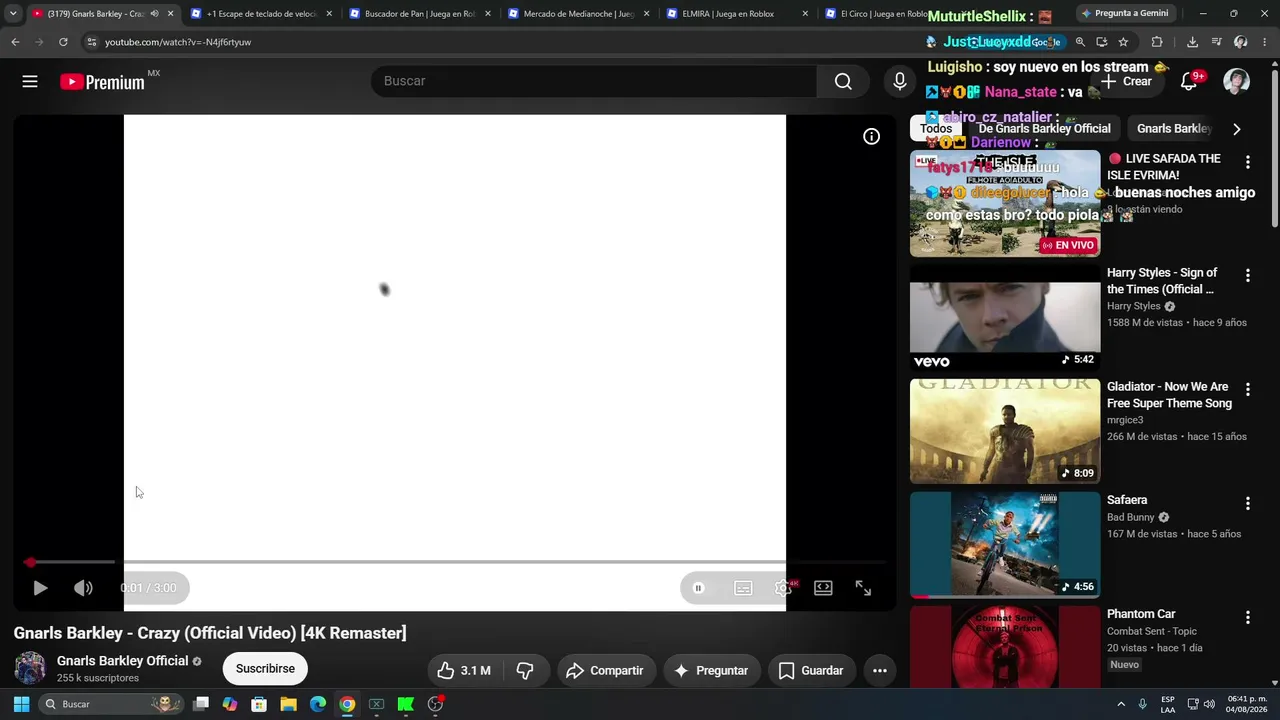Viewport: 1280px width, 720px height.
Task: Switch to Buscador de Pan browser tab
Action: click(419, 14)
